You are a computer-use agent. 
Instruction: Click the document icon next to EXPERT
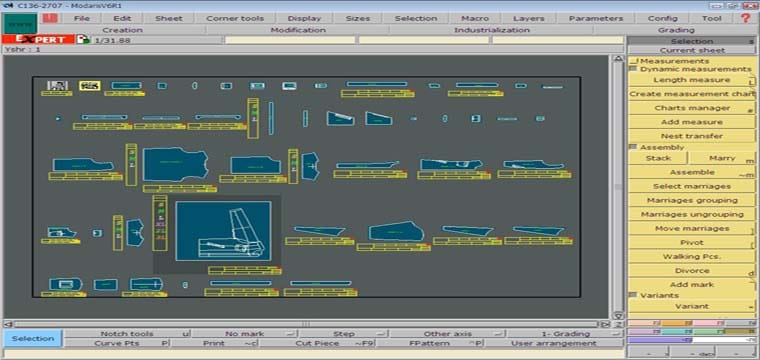(x=83, y=40)
